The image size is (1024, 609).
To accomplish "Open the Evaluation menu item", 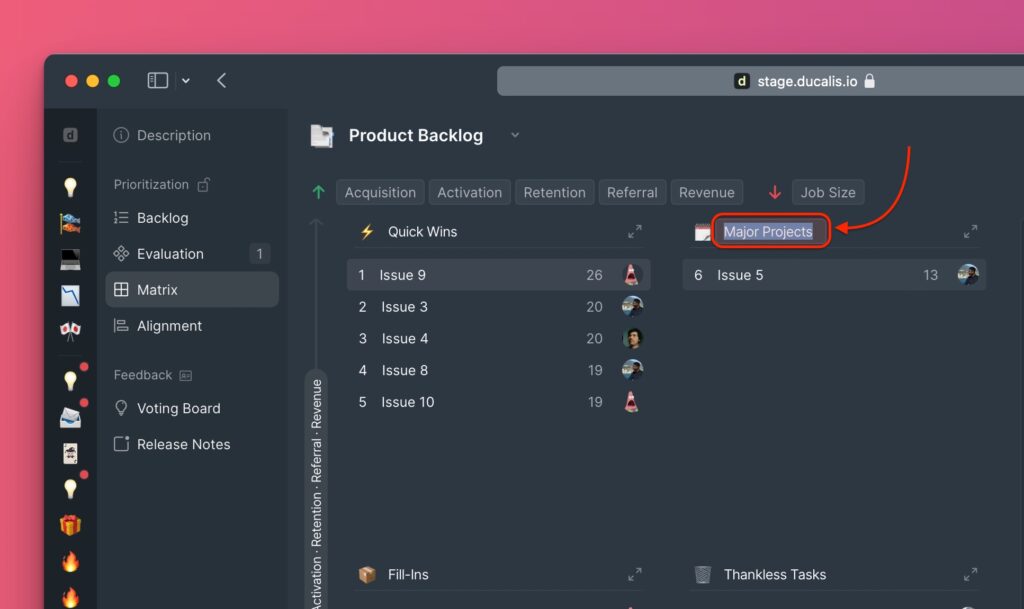I will 170,254.
